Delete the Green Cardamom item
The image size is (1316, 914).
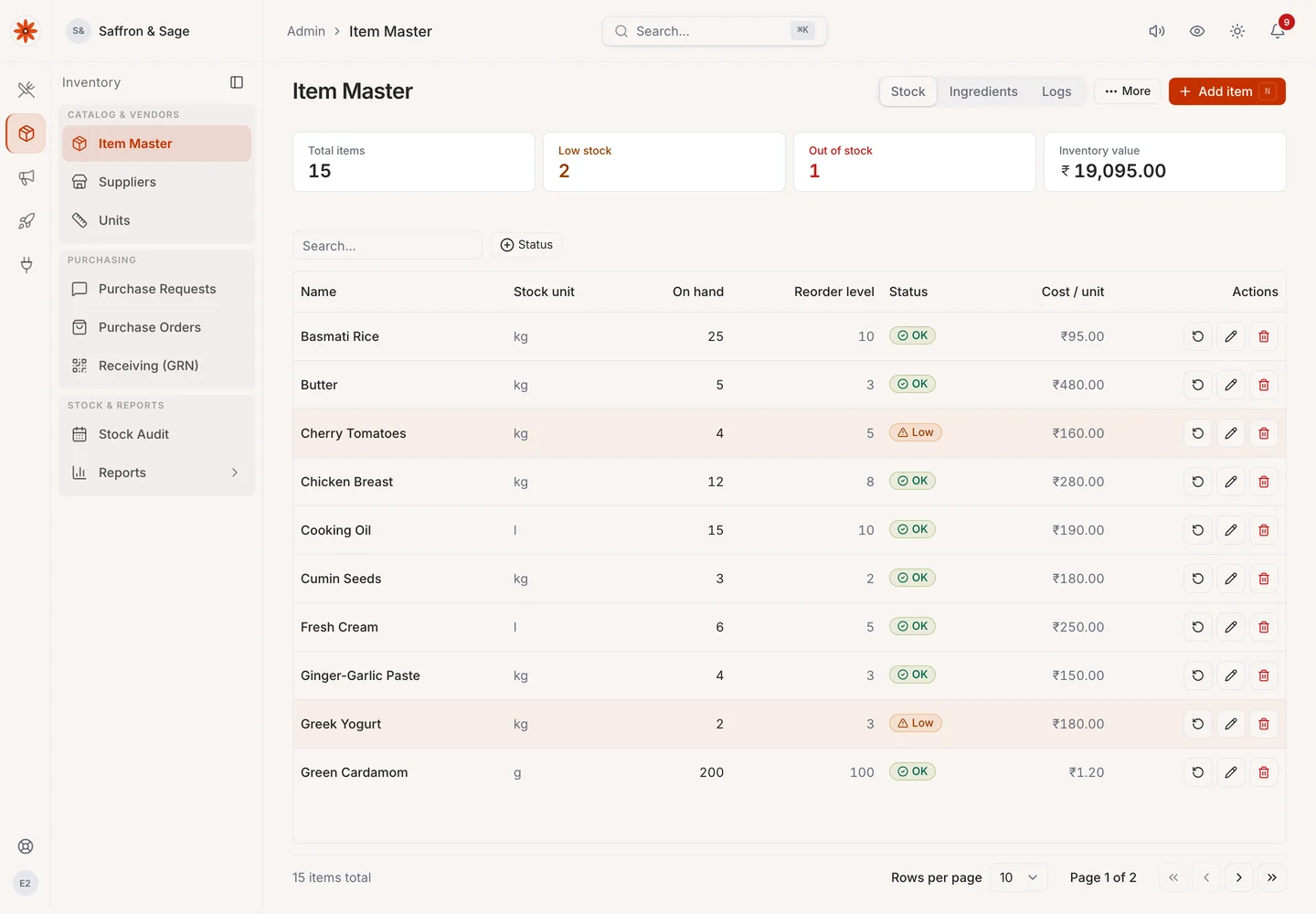pyautogui.click(x=1264, y=772)
